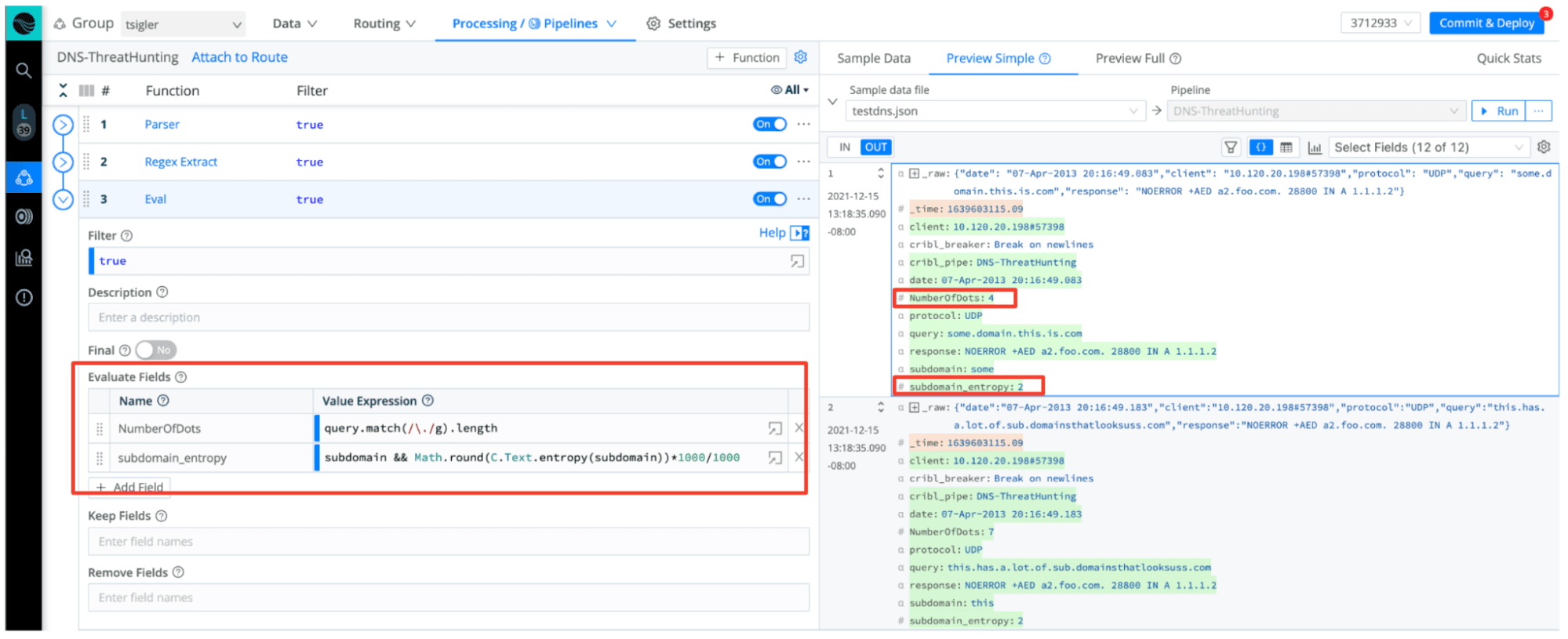1568x639 pixels.
Task: Turn off the Regex Extract function
Action: pyautogui.click(x=769, y=162)
